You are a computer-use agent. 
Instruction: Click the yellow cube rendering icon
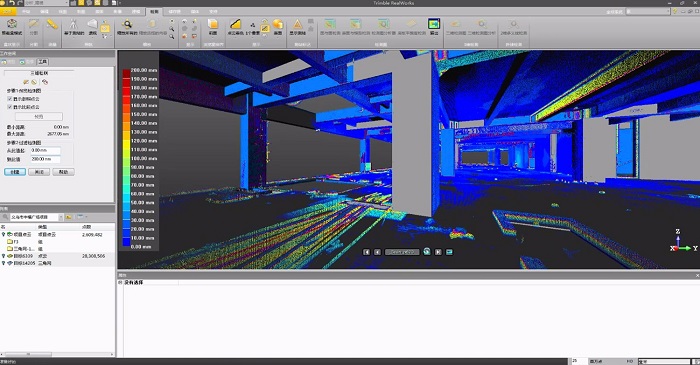[x=213, y=24]
